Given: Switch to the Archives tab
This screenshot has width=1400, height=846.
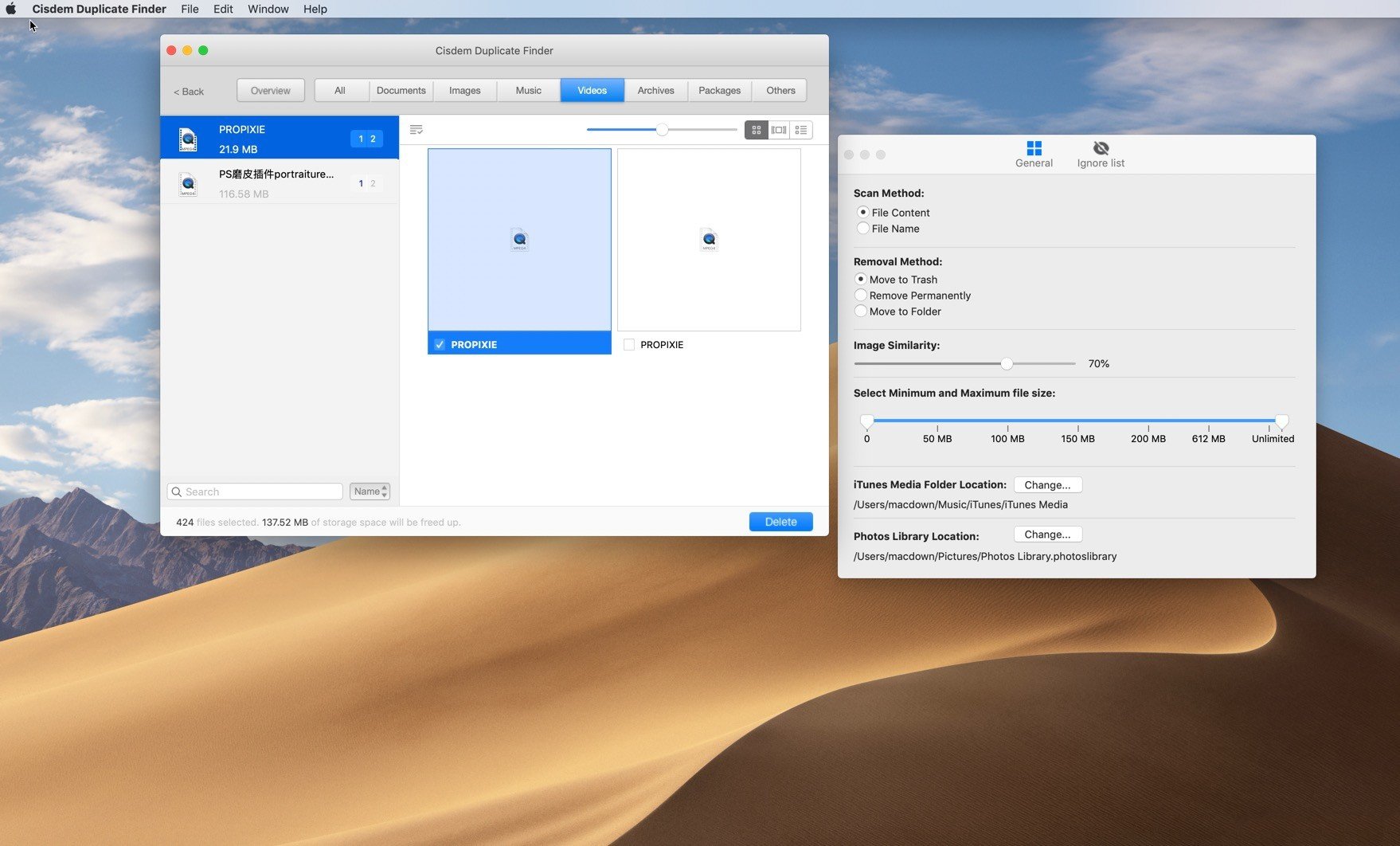Looking at the screenshot, I should (656, 90).
